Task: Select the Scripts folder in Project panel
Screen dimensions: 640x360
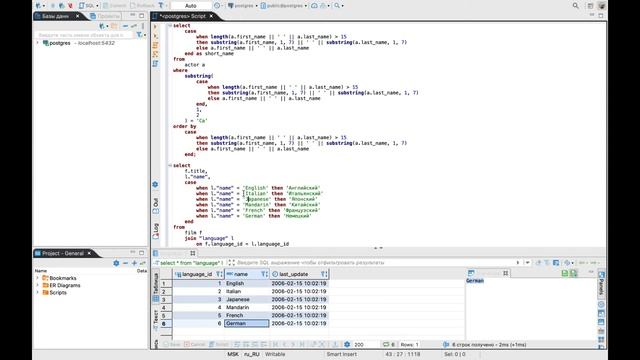Action: click(54, 293)
